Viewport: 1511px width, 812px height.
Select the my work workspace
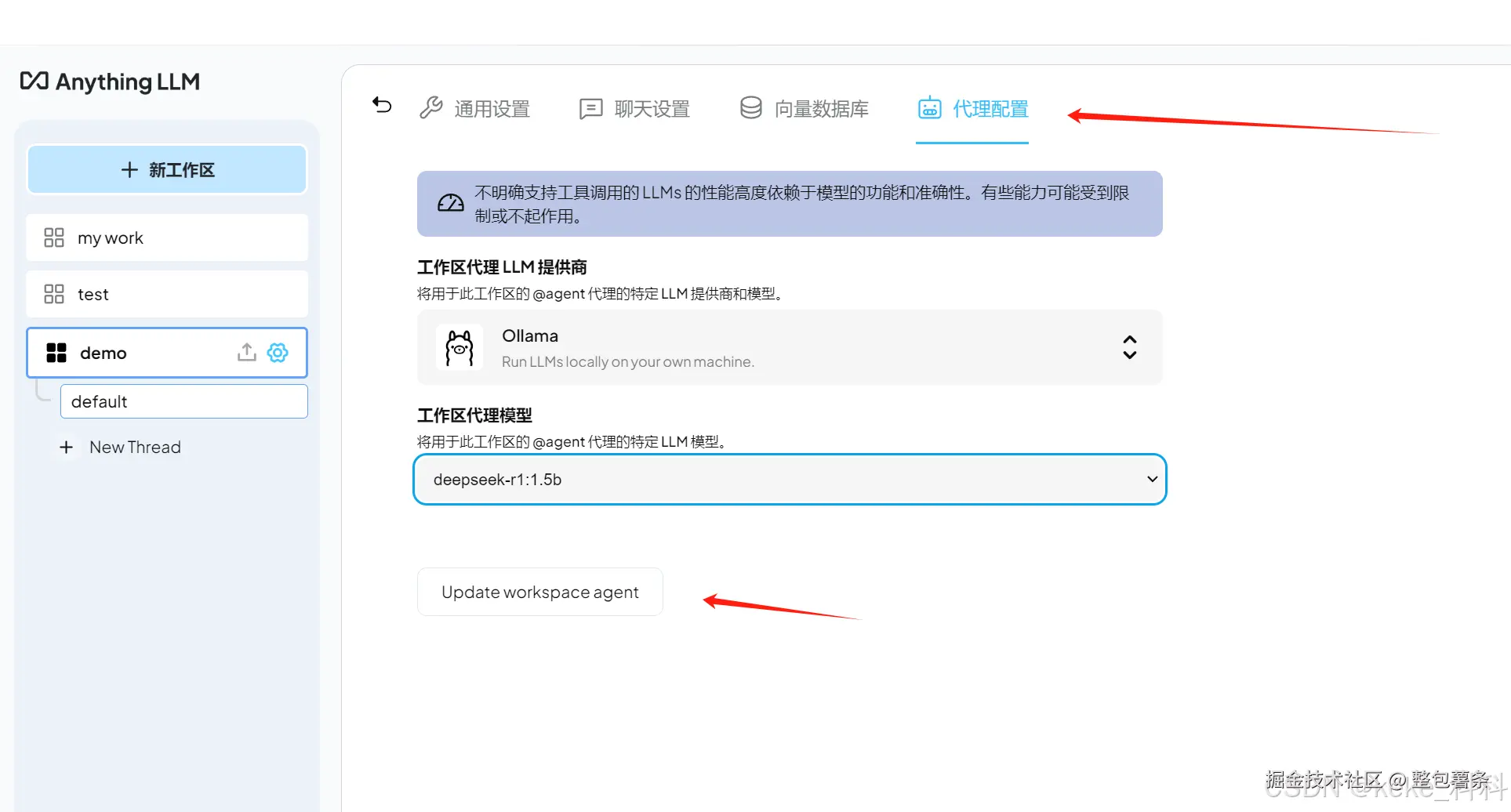click(109, 237)
